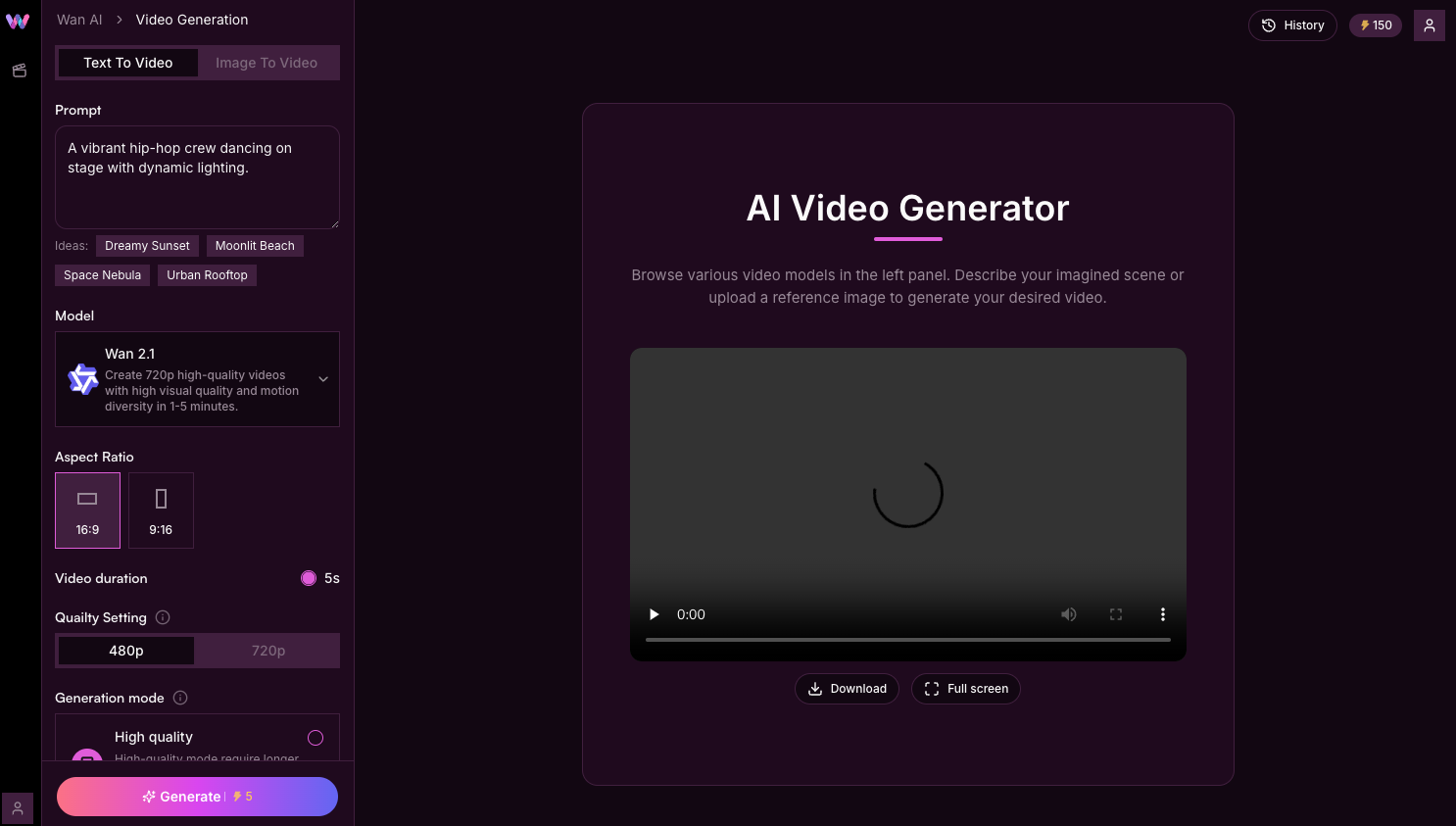Viewport: 1456px width, 826px height.
Task: Click the Wan AI logo icon
Action: click(18, 22)
